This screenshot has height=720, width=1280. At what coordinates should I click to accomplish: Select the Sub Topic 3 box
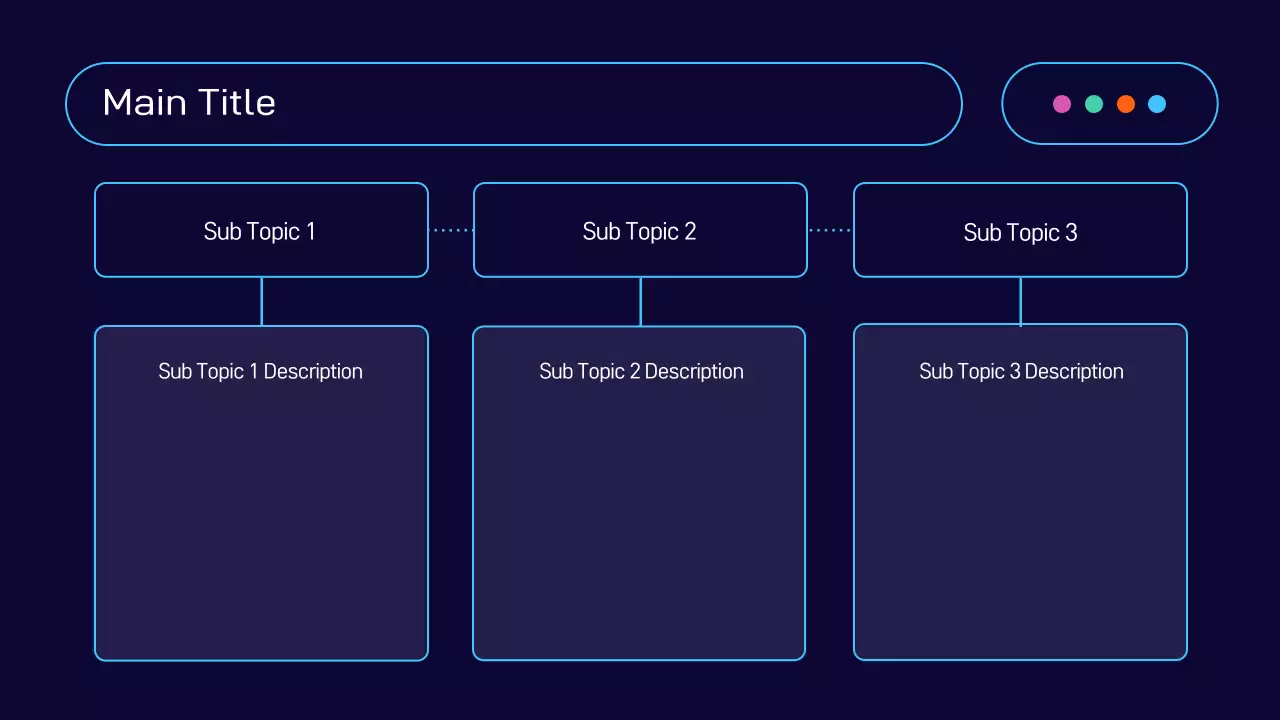pyautogui.click(x=1020, y=232)
